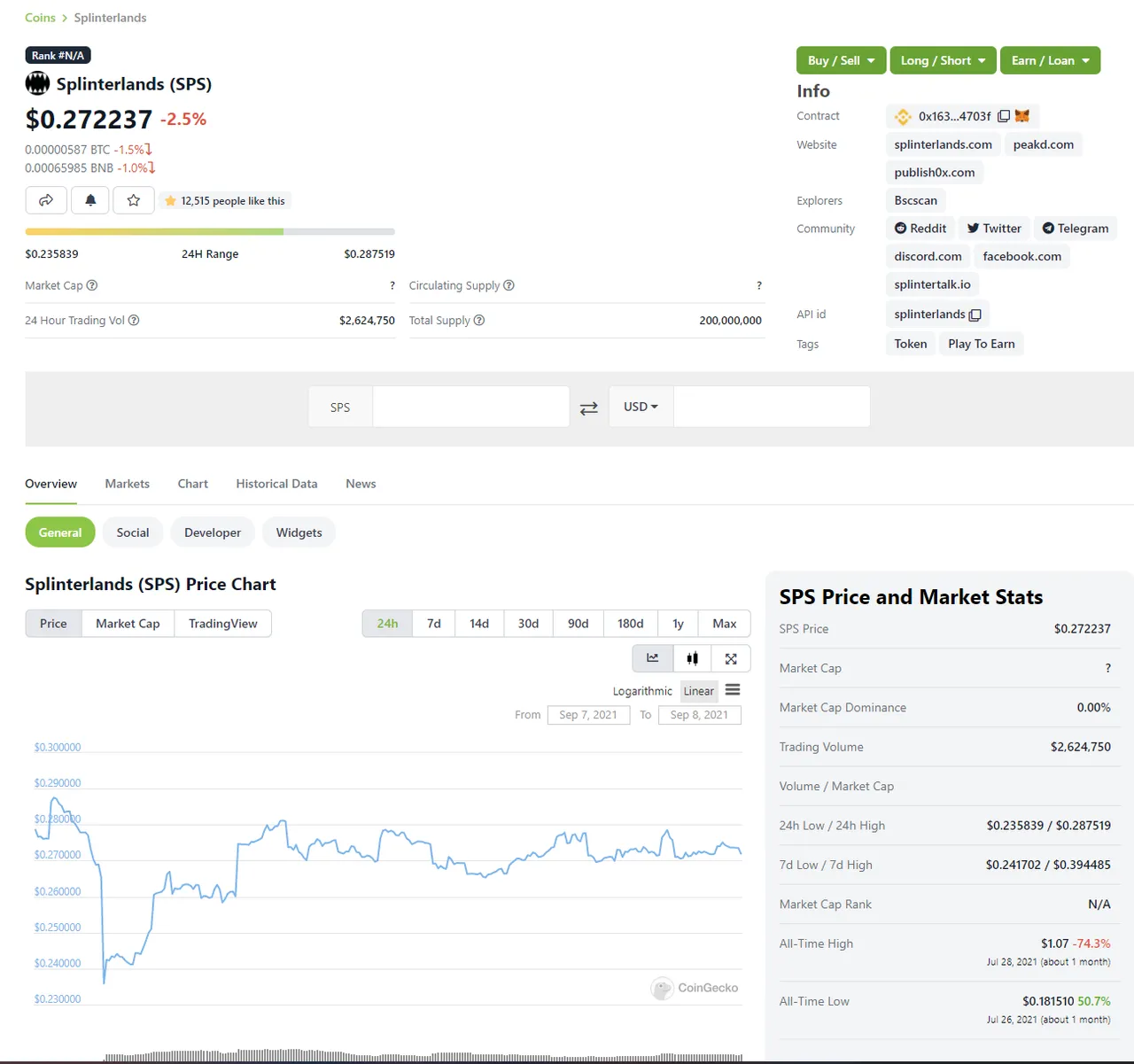1134x1064 pixels.
Task: Switch chart scale to Linear
Action: pyautogui.click(x=699, y=691)
